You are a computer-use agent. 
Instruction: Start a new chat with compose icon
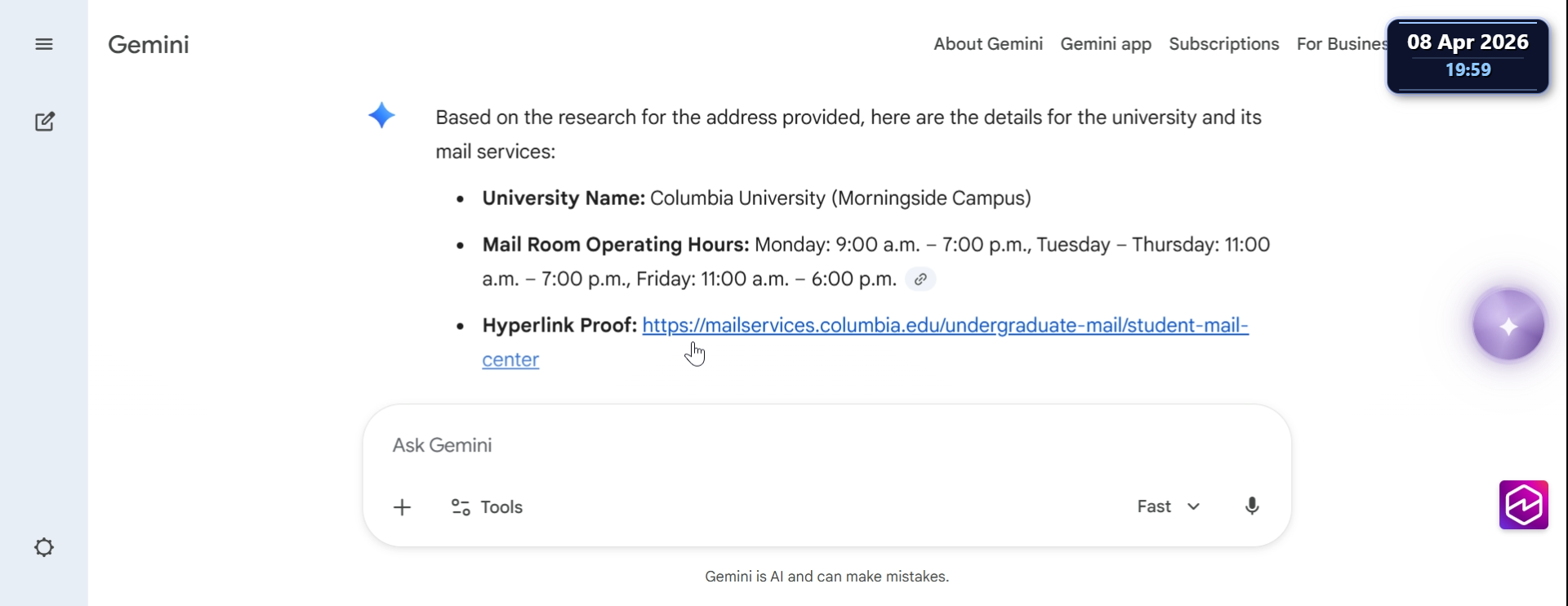click(45, 122)
